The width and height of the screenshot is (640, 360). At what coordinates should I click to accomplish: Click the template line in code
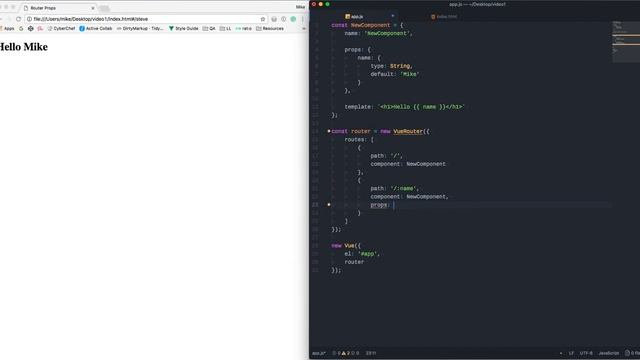(404, 107)
